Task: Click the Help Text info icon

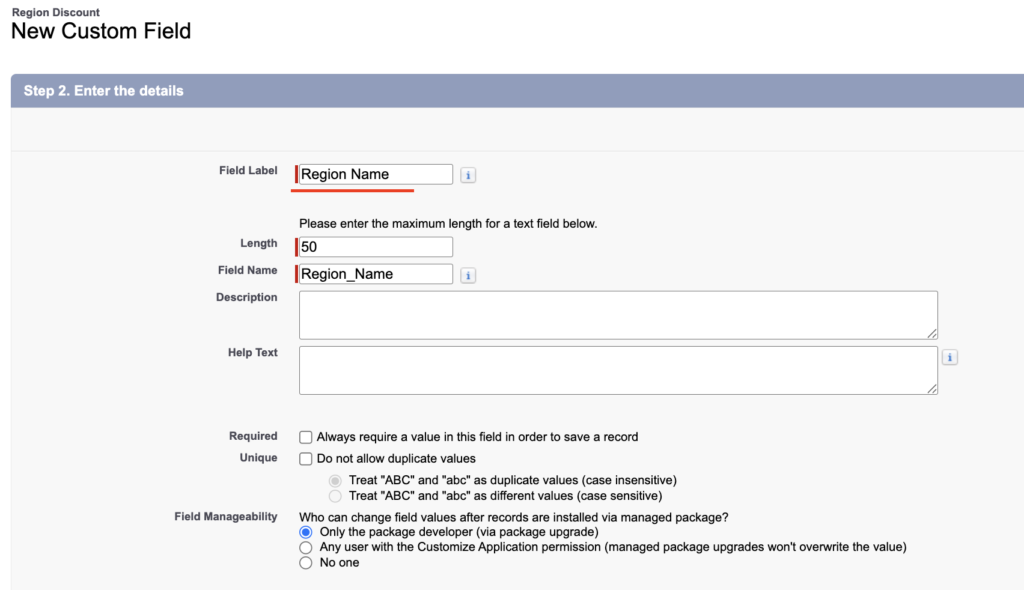Action: pyautogui.click(x=949, y=356)
